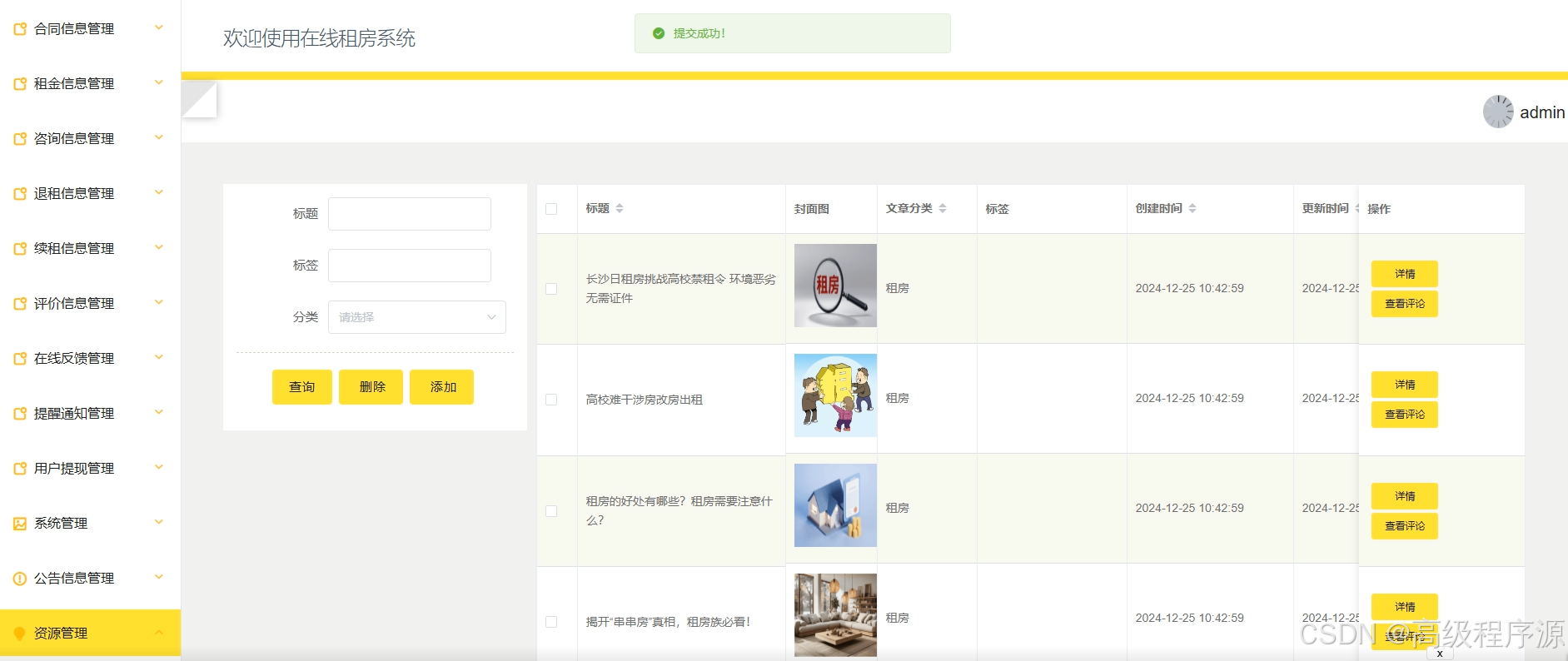The width and height of the screenshot is (1568, 661).
Task: Select the checkbox for 租房的好处有哪些 row
Action: 551,511
